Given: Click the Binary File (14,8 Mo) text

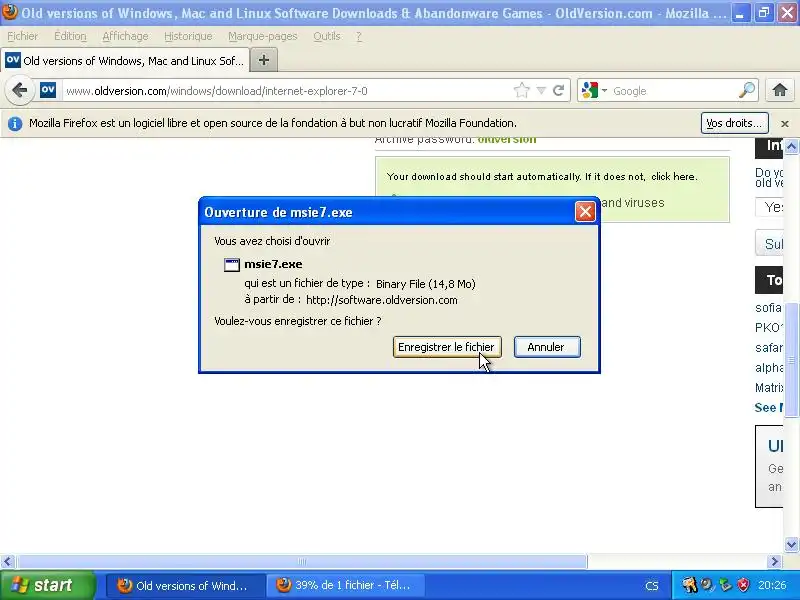Looking at the screenshot, I should [x=426, y=284].
